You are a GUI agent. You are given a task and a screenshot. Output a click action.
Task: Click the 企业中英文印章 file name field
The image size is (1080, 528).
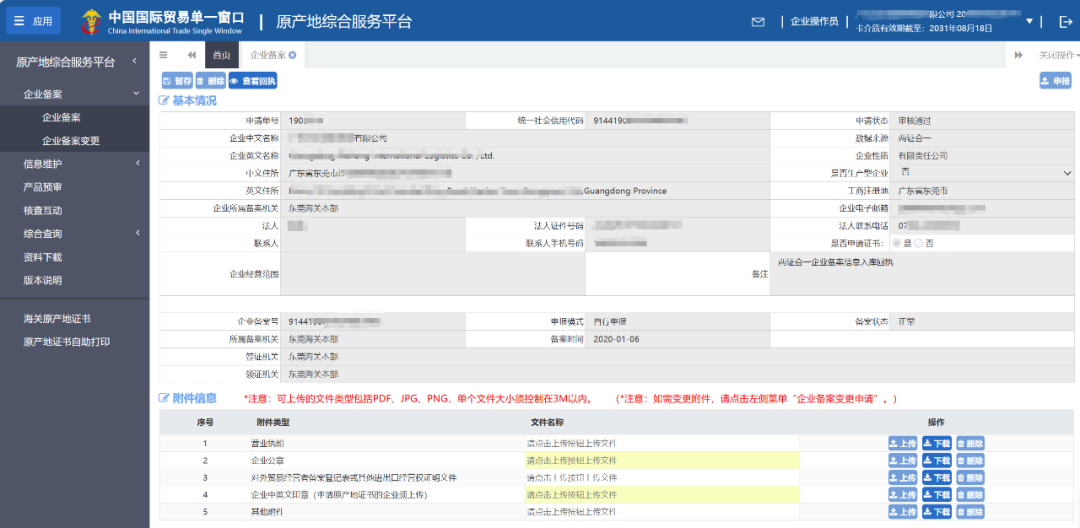pos(661,495)
